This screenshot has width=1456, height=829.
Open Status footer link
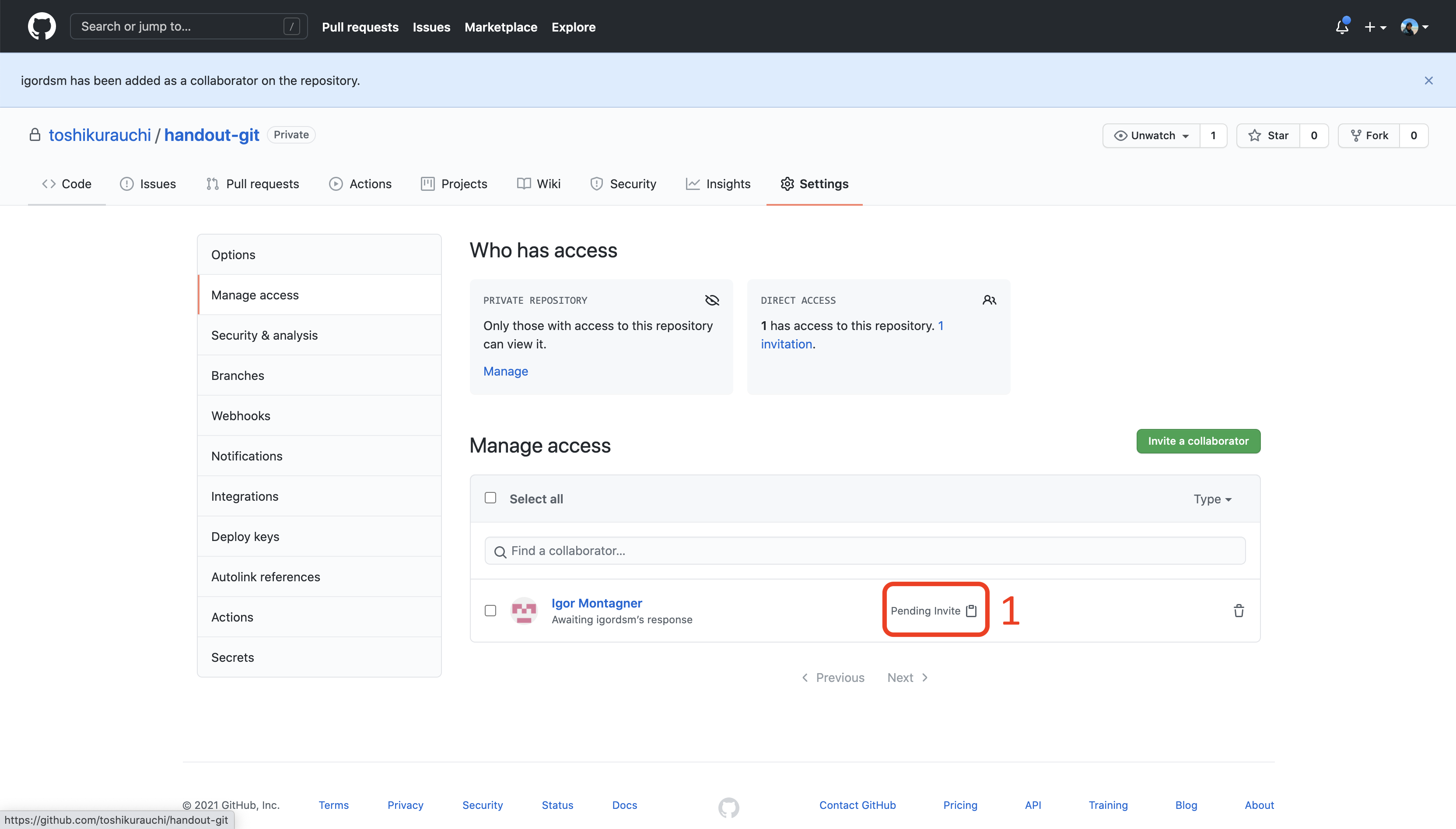557,805
